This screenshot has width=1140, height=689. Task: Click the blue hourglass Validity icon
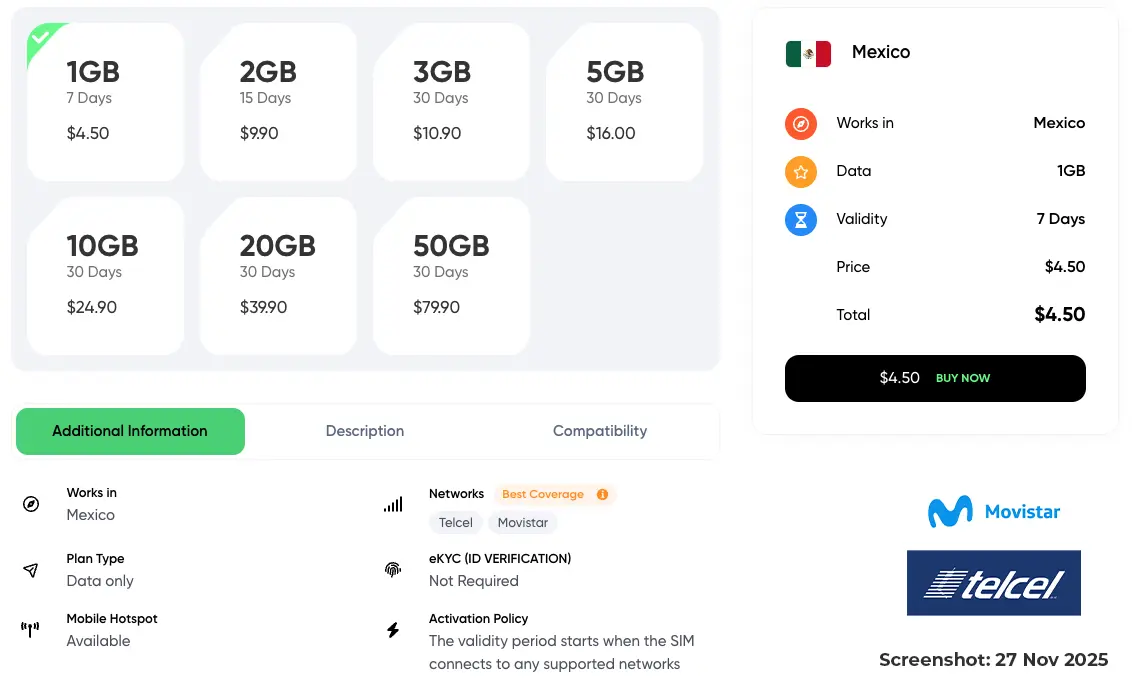click(801, 220)
